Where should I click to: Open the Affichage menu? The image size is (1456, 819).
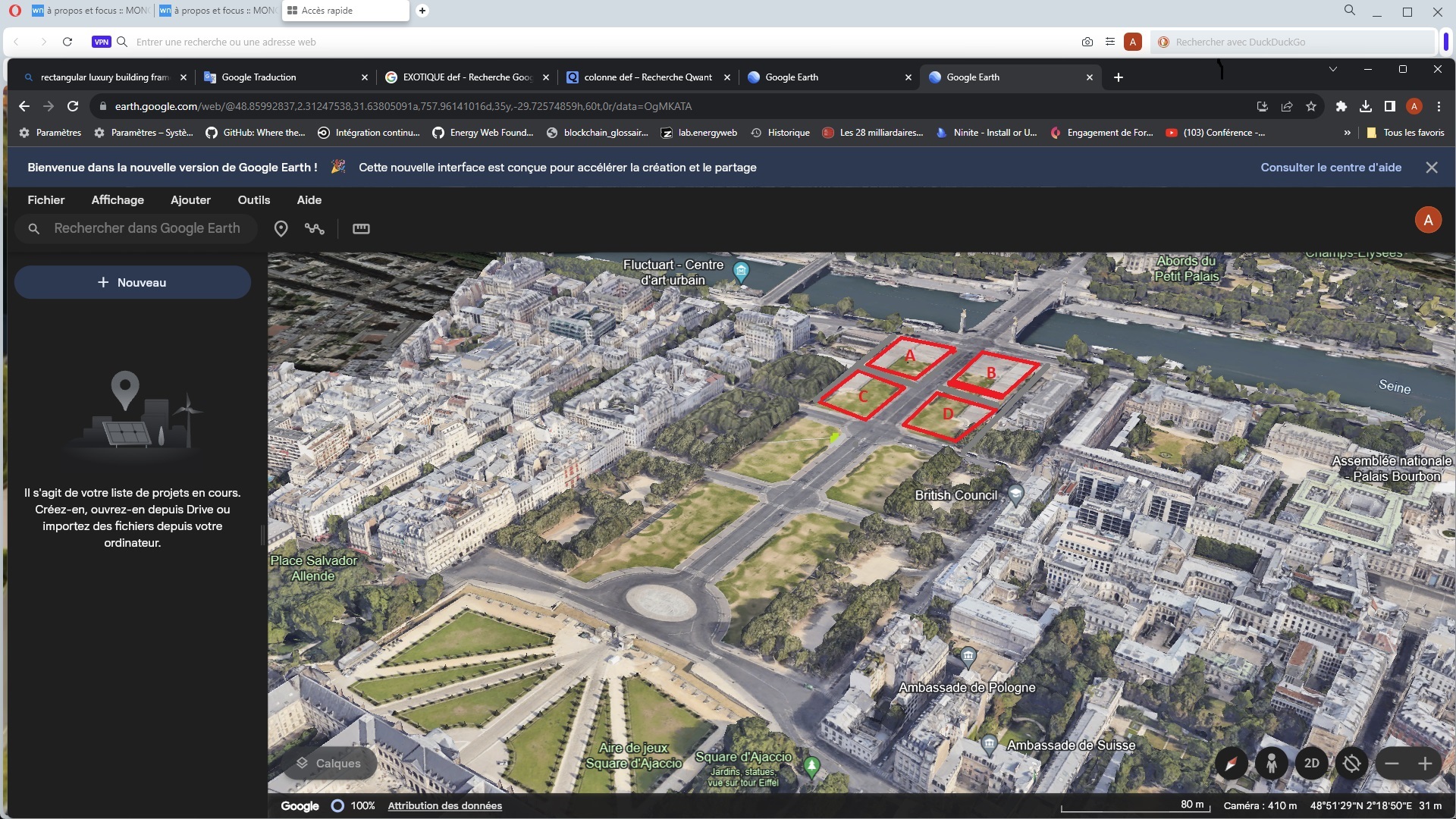tap(118, 200)
